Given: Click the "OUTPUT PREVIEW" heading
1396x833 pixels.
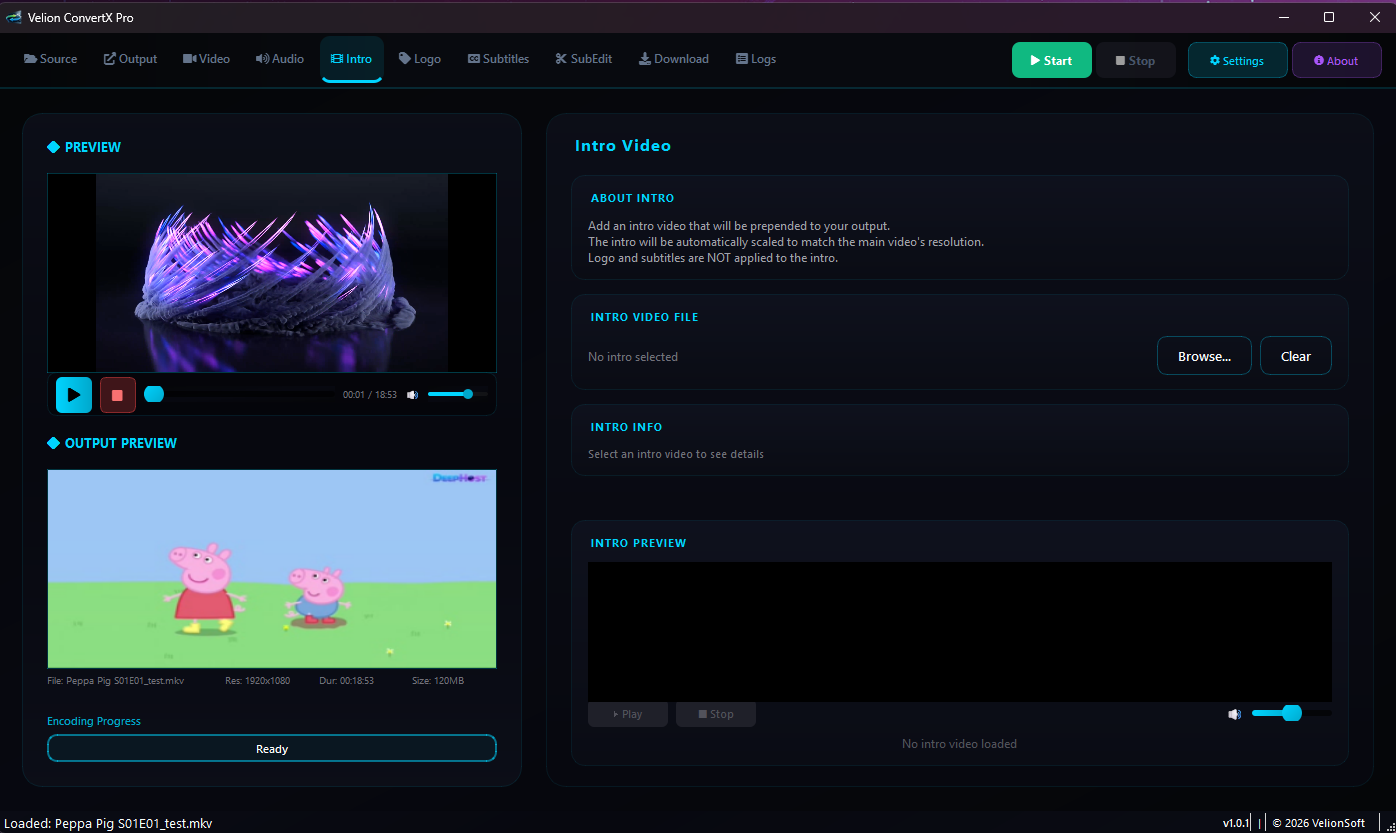Looking at the screenshot, I should coord(121,443).
